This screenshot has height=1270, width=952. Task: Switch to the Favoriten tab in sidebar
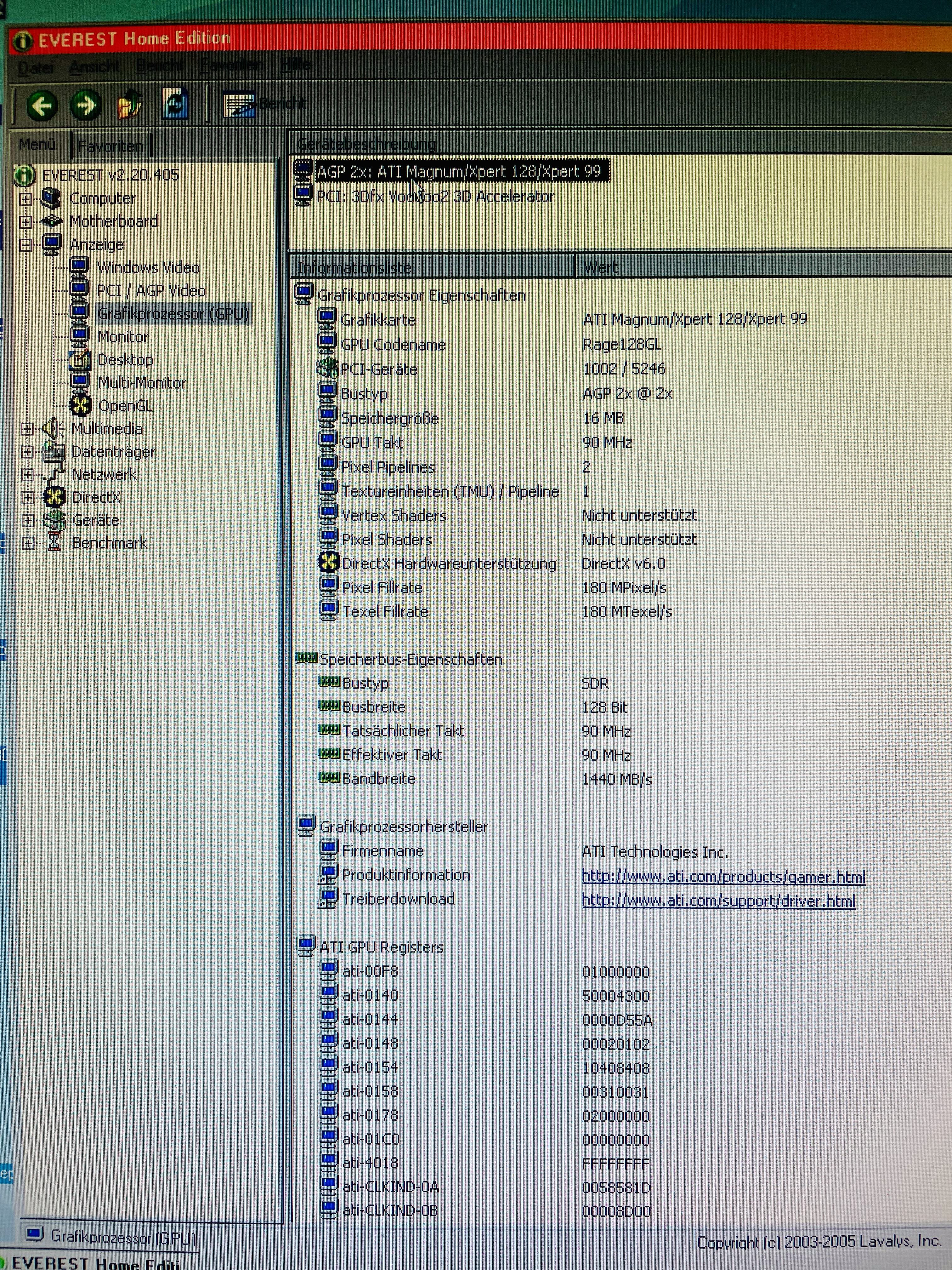pos(110,146)
